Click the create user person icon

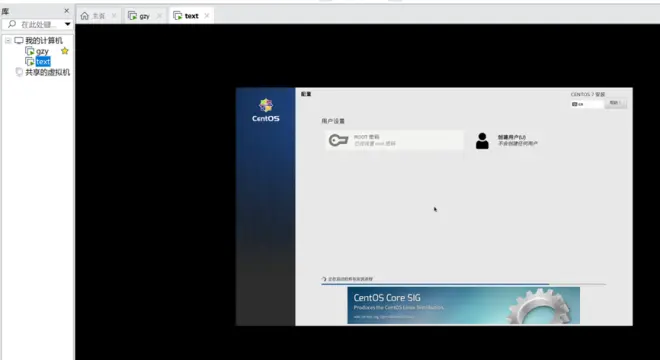pyautogui.click(x=482, y=141)
